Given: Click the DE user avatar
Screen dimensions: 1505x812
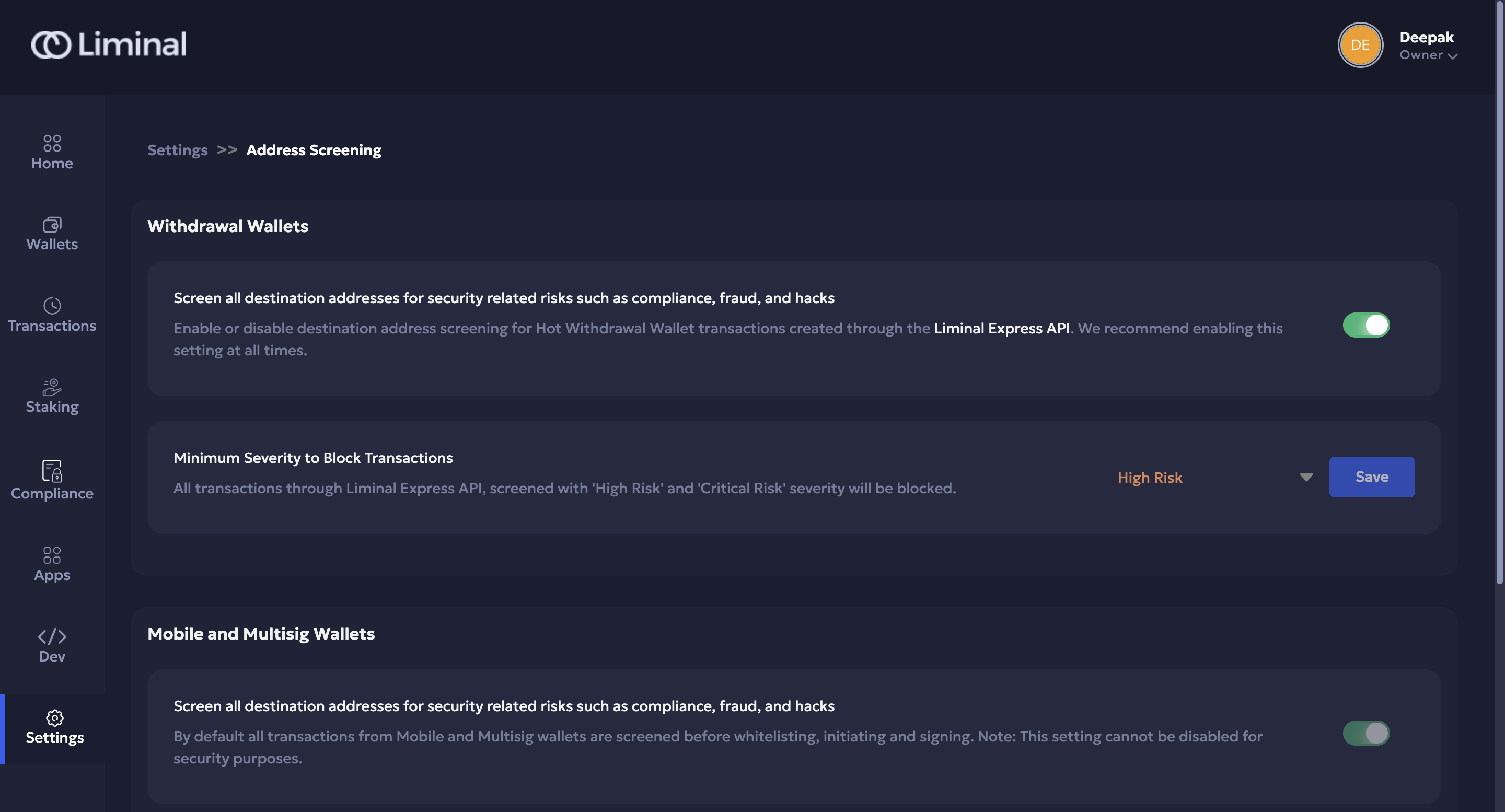Looking at the screenshot, I should (1360, 45).
